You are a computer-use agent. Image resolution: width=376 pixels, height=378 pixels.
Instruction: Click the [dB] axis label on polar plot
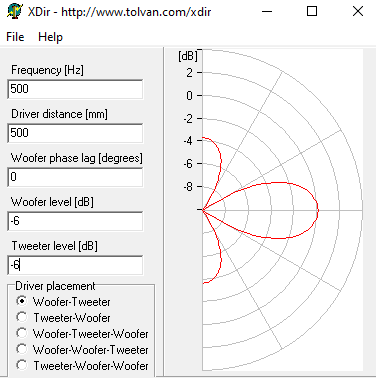[x=188, y=56]
